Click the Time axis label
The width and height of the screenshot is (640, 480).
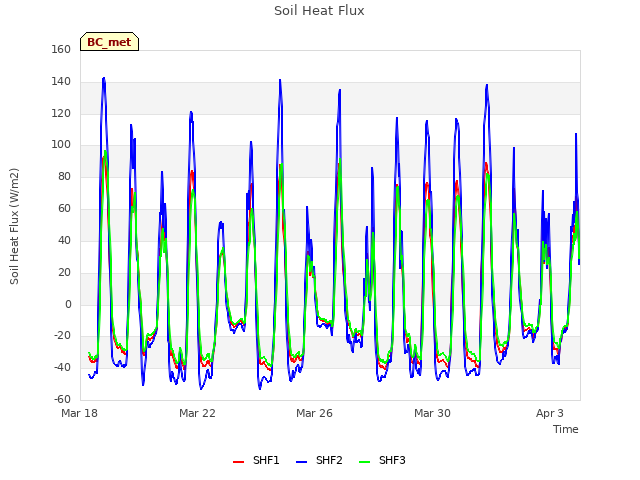566,429
